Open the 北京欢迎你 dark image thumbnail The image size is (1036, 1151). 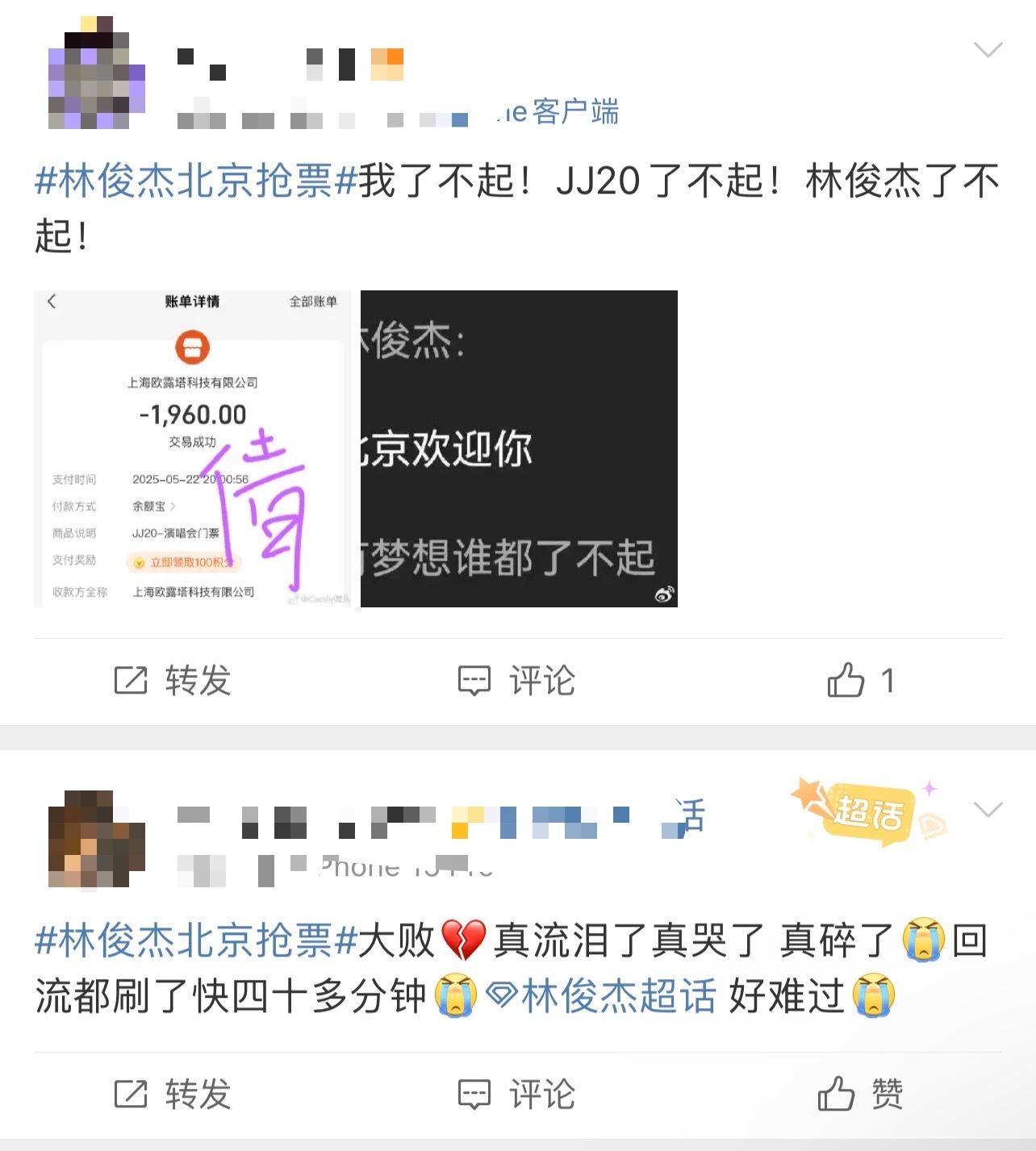[x=519, y=448]
